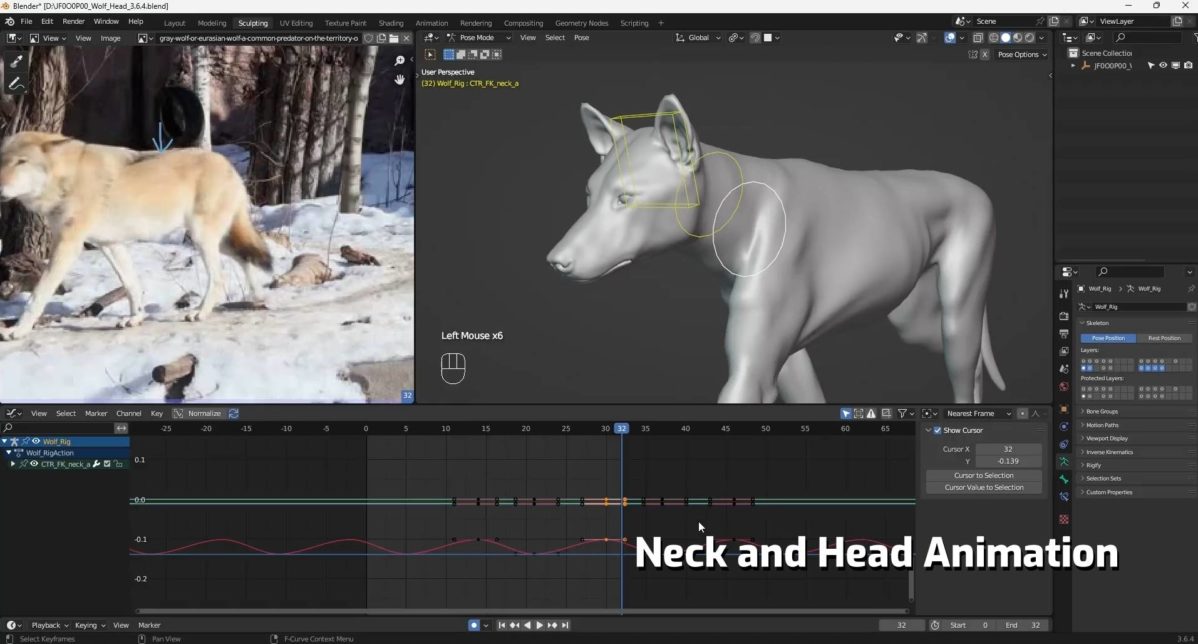Switch to the Sculpting workspace tab
The width and height of the screenshot is (1198, 644).
(x=252, y=22)
